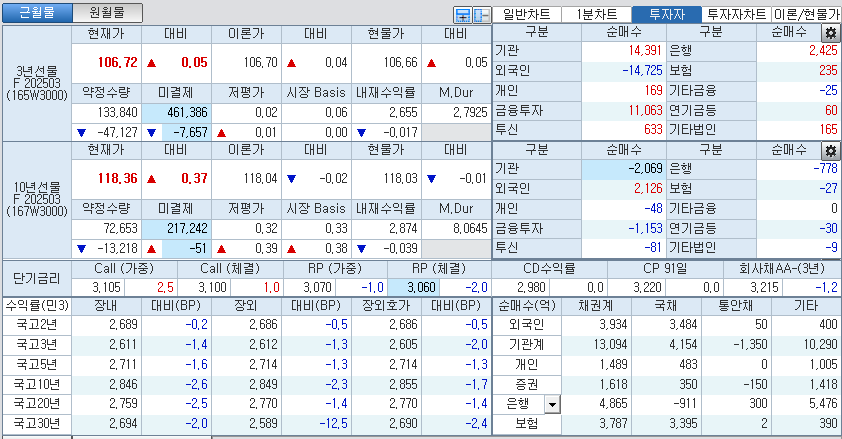This screenshot has width=842, height=439.
Task: Switch to the 원월물 tab
Action: pos(107,12)
